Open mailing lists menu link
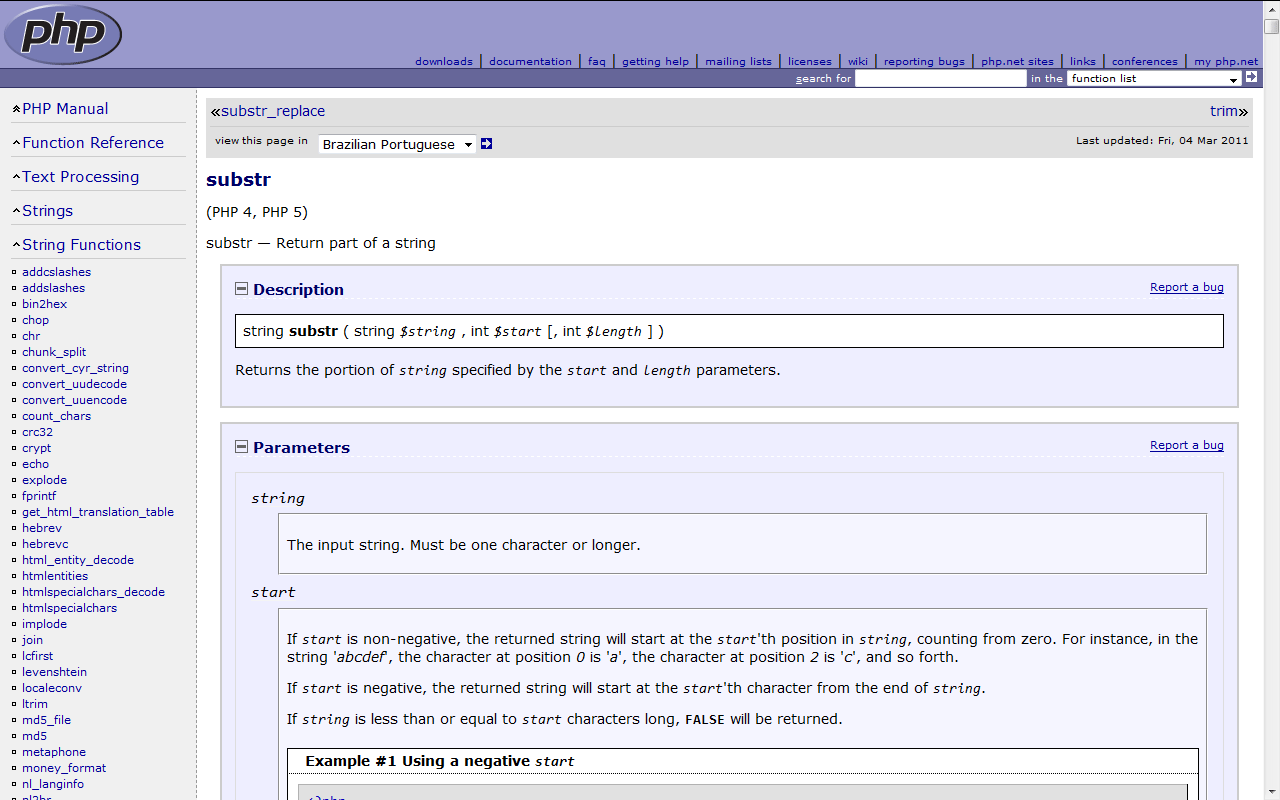Viewport: 1280px width, 800px height. point(738,61)
